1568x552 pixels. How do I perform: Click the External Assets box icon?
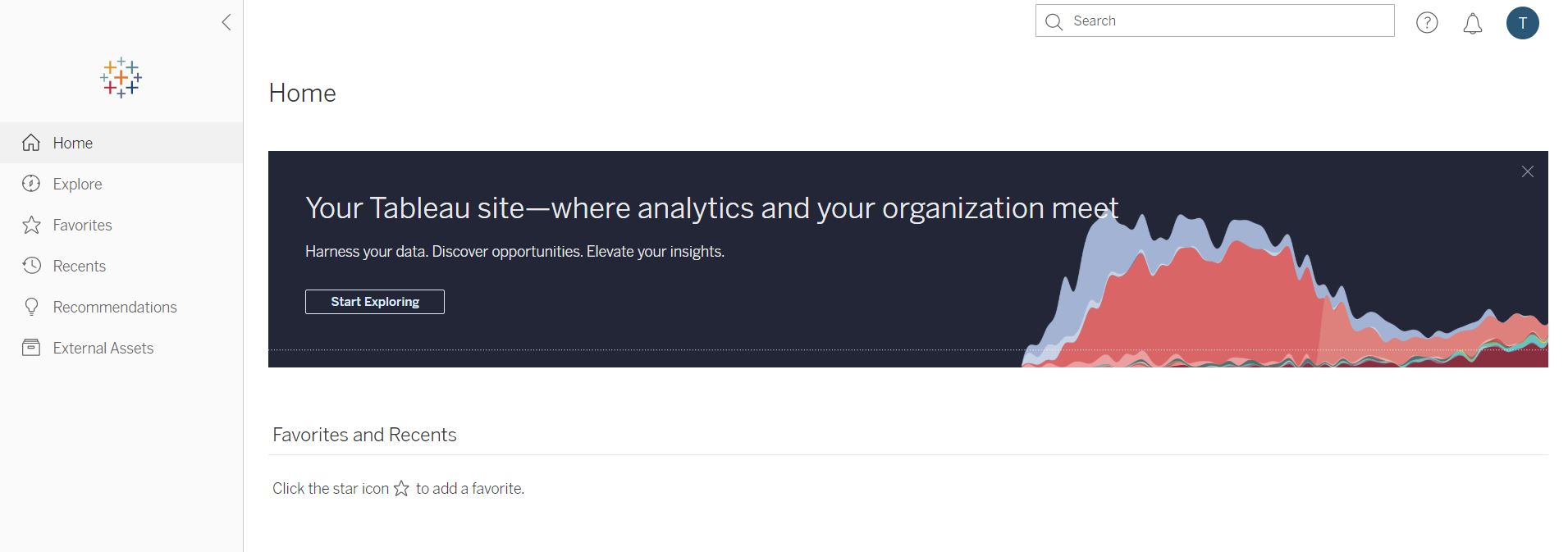point(31,348)
